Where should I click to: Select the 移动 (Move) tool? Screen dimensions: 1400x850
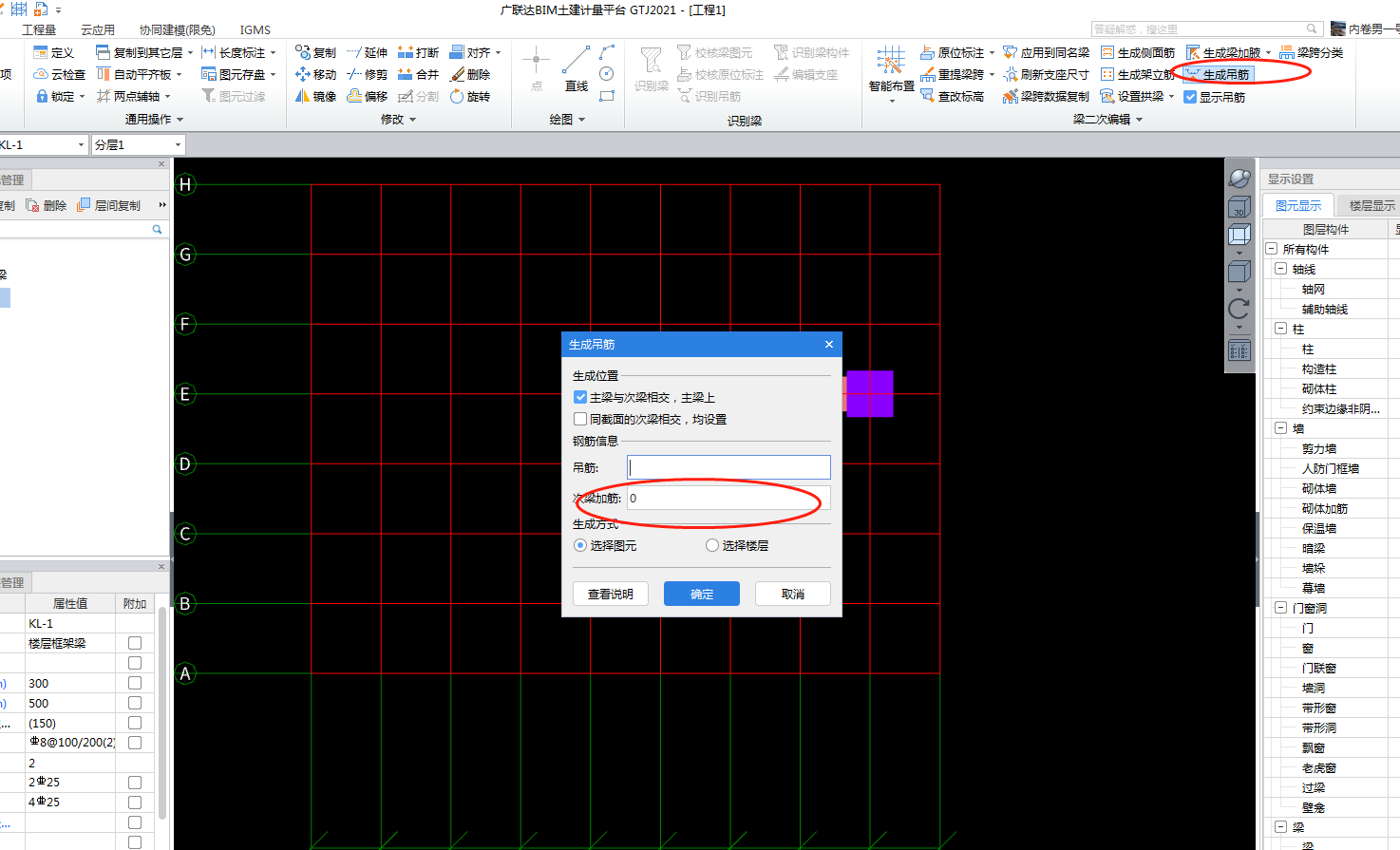(x=315, y=74)
